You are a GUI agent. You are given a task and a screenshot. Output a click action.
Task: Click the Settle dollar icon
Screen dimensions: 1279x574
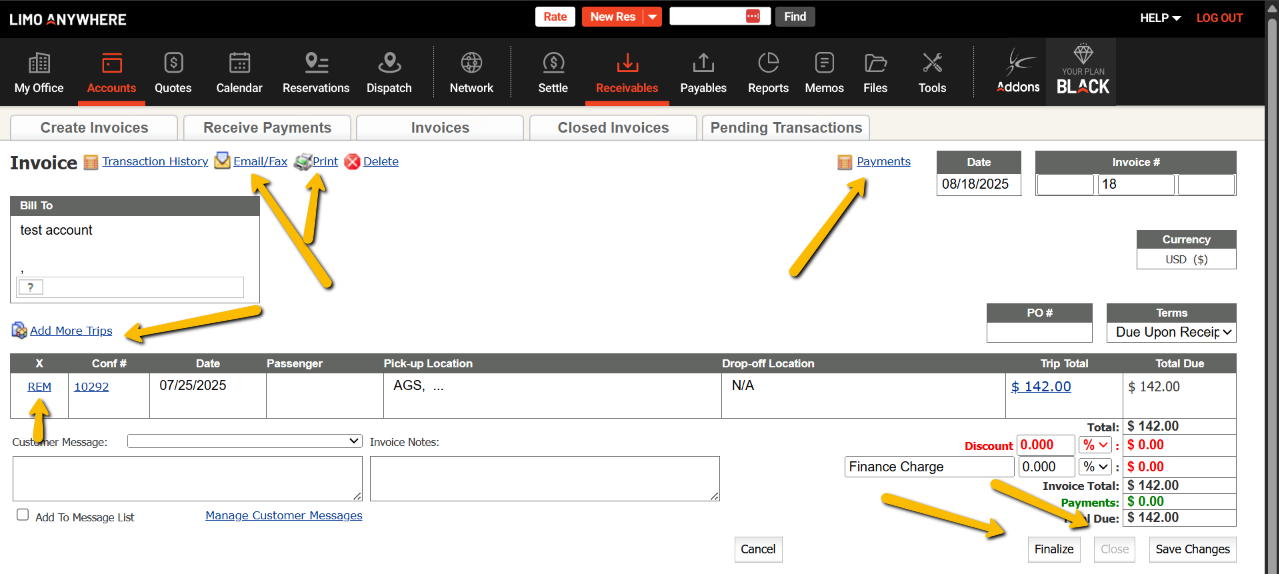[x=553, y=64]
